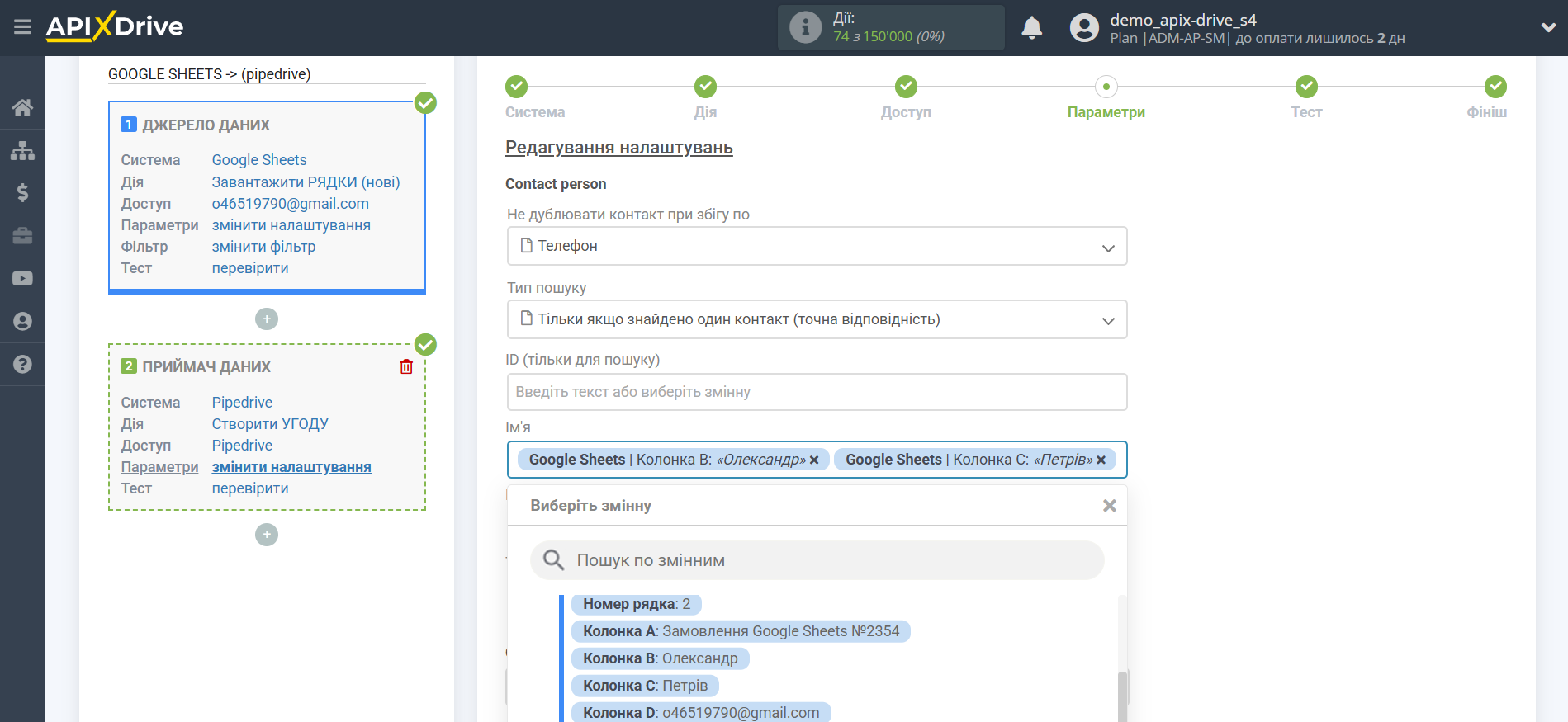Click the user avatar icon

tap(1084, 28)
